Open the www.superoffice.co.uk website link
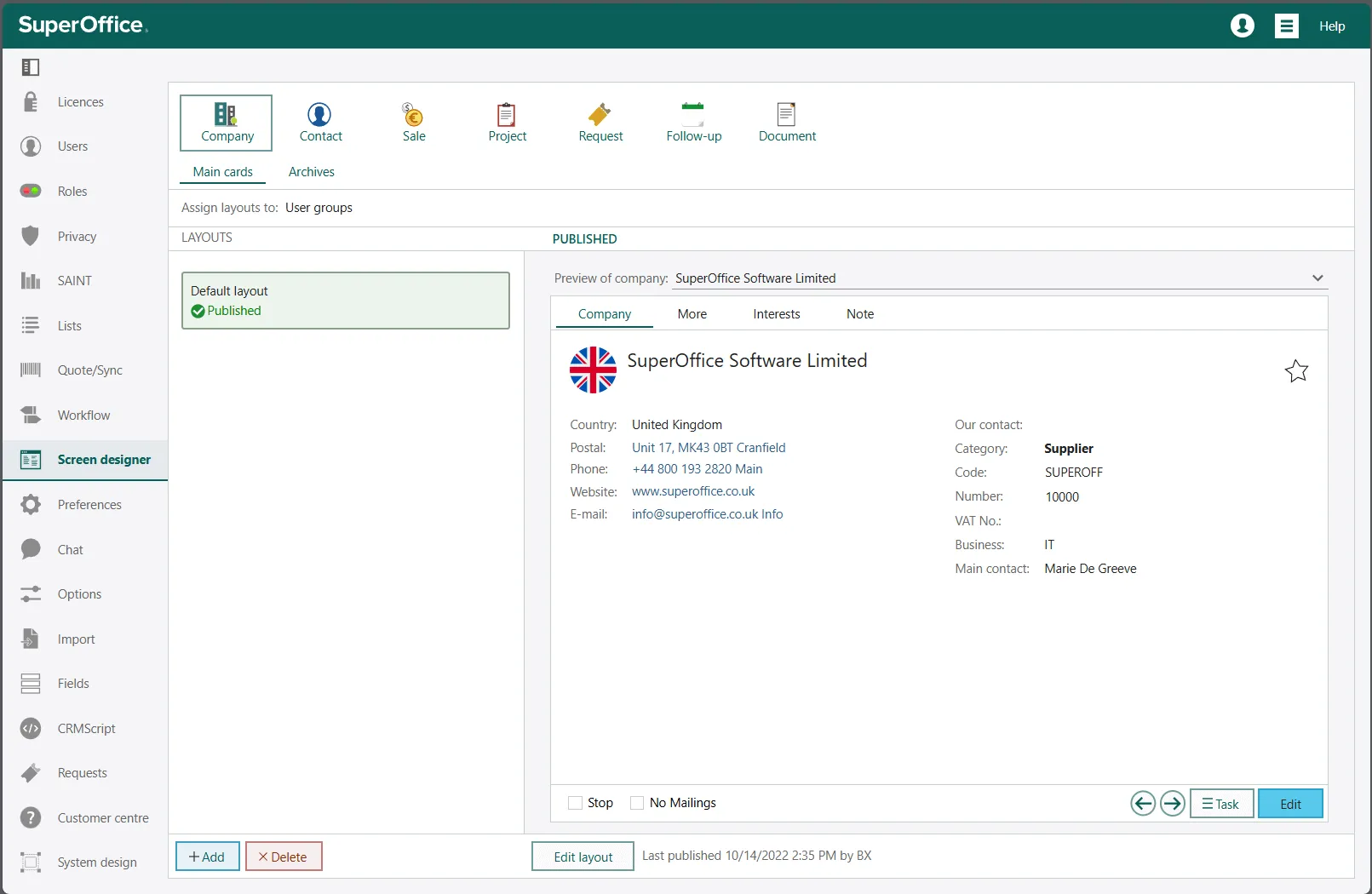The width and height of the screenshot is (1372, 894). coord(692,491)
